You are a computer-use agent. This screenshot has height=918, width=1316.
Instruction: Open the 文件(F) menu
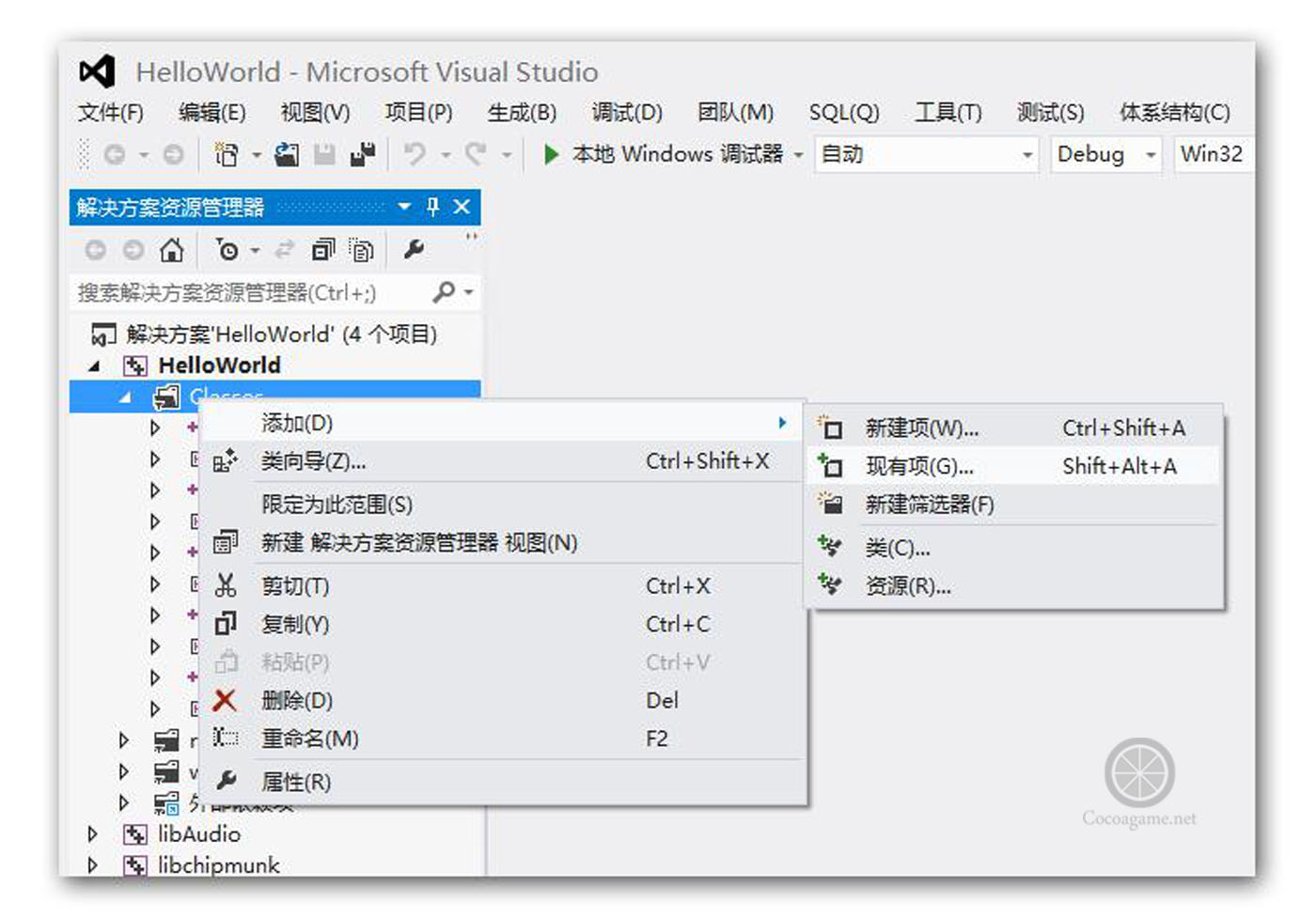[x=111, y=113]
